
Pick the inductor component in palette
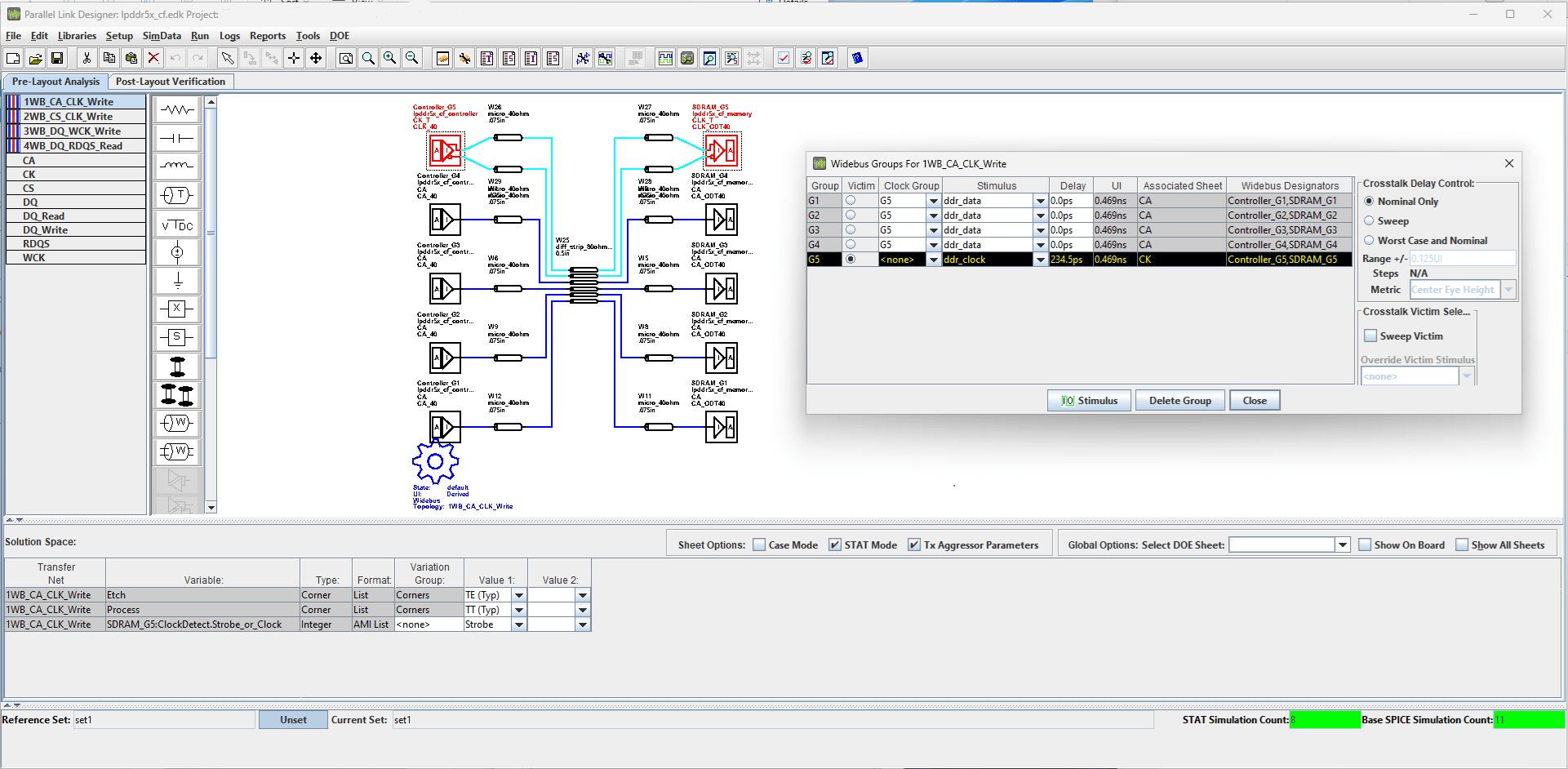[x=177, y=166]
